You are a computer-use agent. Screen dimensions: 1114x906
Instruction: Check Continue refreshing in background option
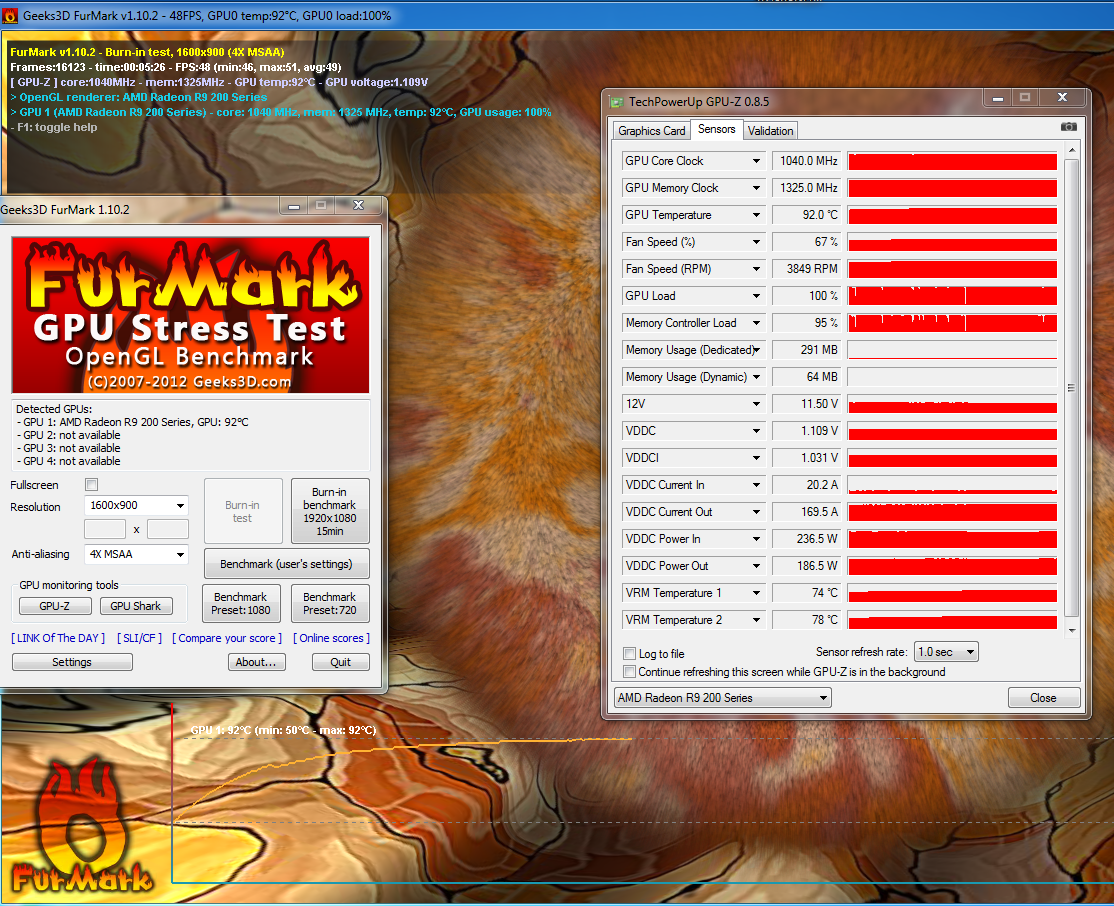[629, 672]
